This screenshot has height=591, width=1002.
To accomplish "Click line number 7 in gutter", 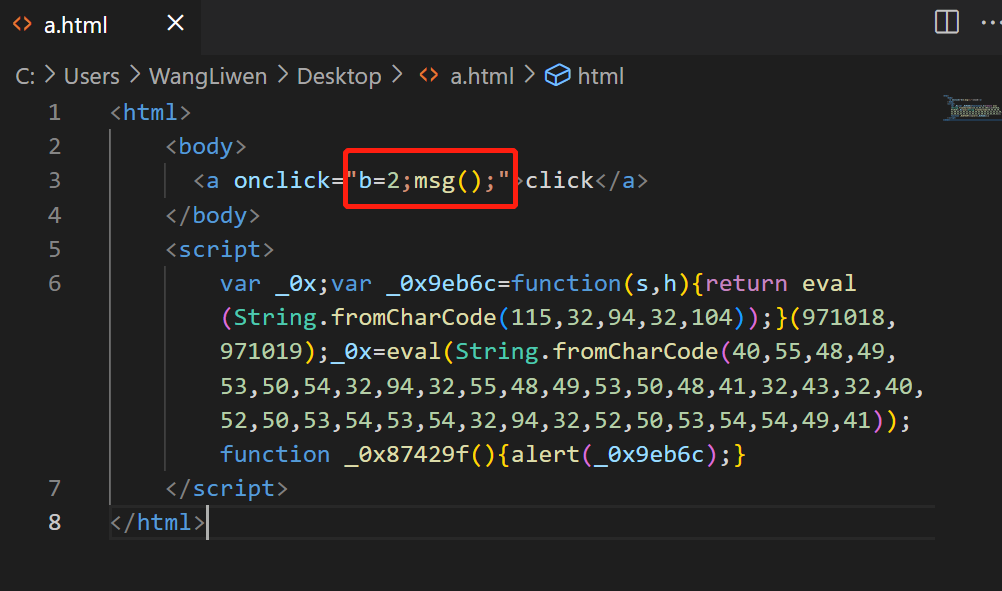I will tap(55, 489).
